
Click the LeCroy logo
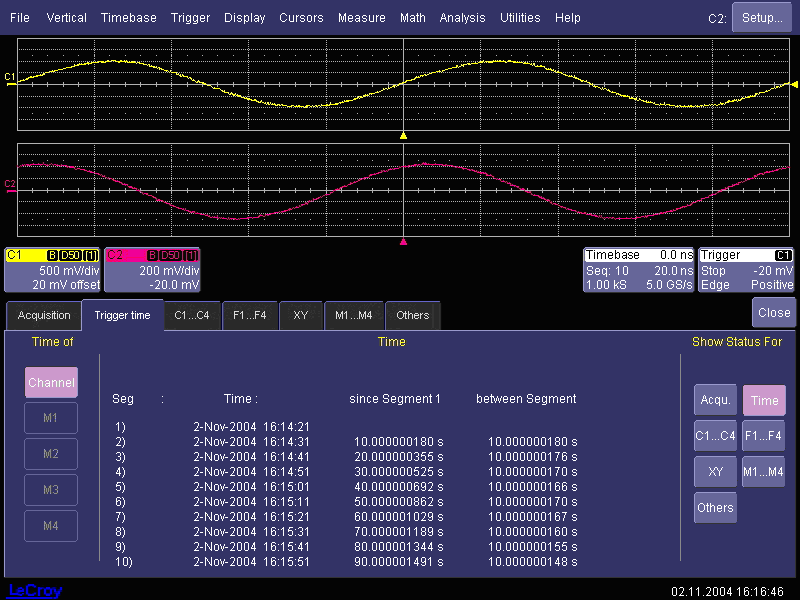[x=35, y=590]
